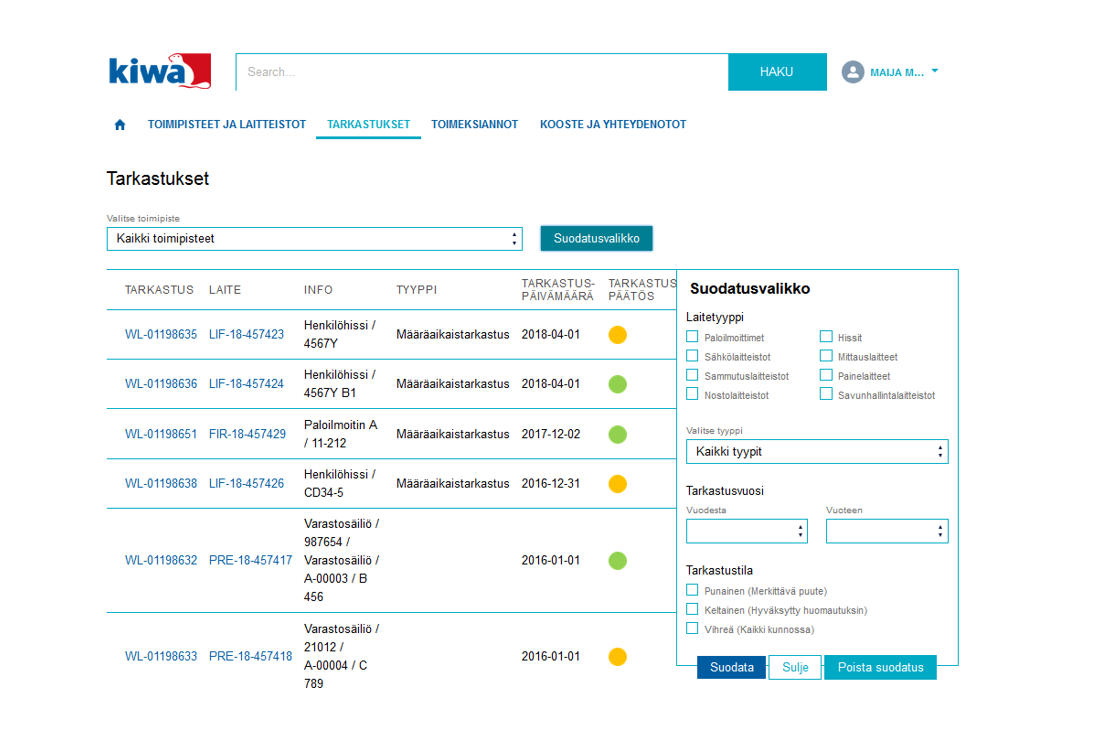Go to the home icon

[120, 125]
